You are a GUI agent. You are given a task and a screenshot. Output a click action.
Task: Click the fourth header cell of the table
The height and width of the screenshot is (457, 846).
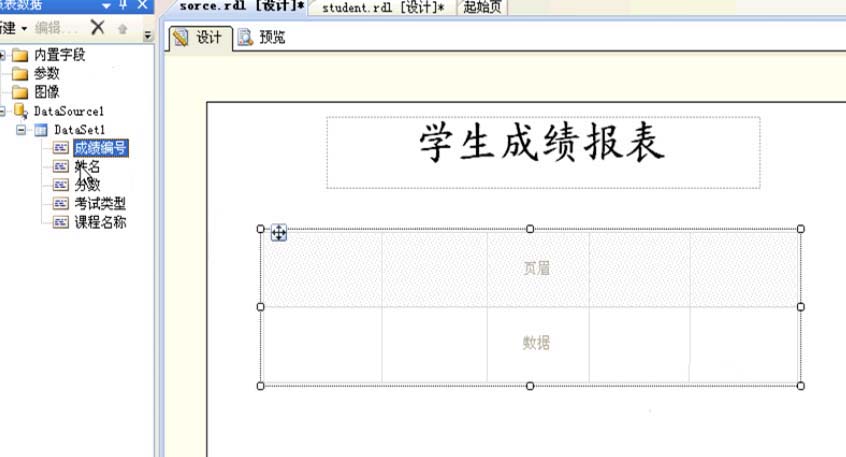639,269
